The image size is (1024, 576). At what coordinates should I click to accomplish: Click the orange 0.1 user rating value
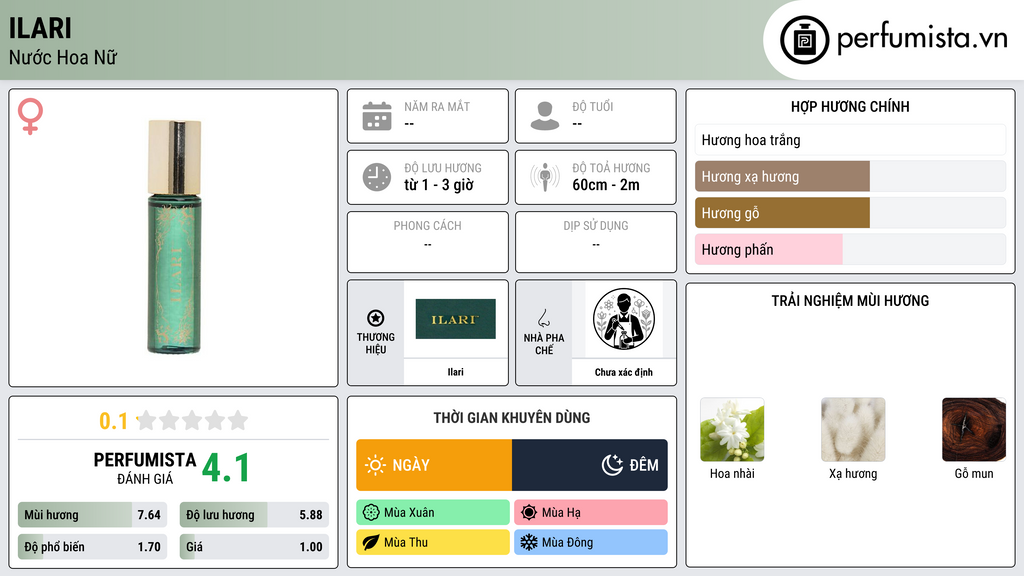click(114, 421)
